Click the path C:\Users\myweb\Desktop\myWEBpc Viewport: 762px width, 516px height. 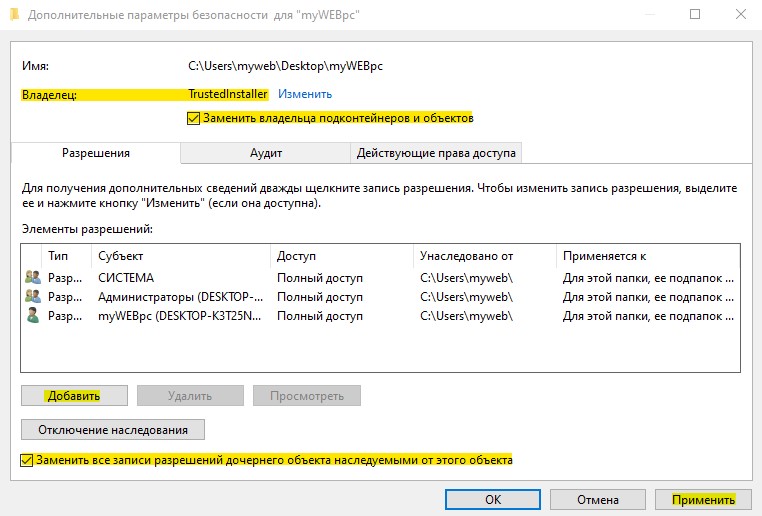(x=285, y=66)
